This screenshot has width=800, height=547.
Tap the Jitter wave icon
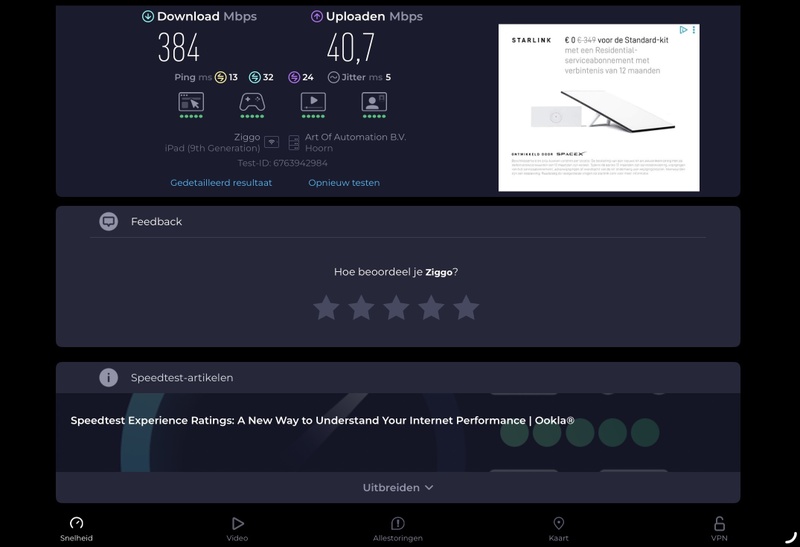tap(334, 77)
